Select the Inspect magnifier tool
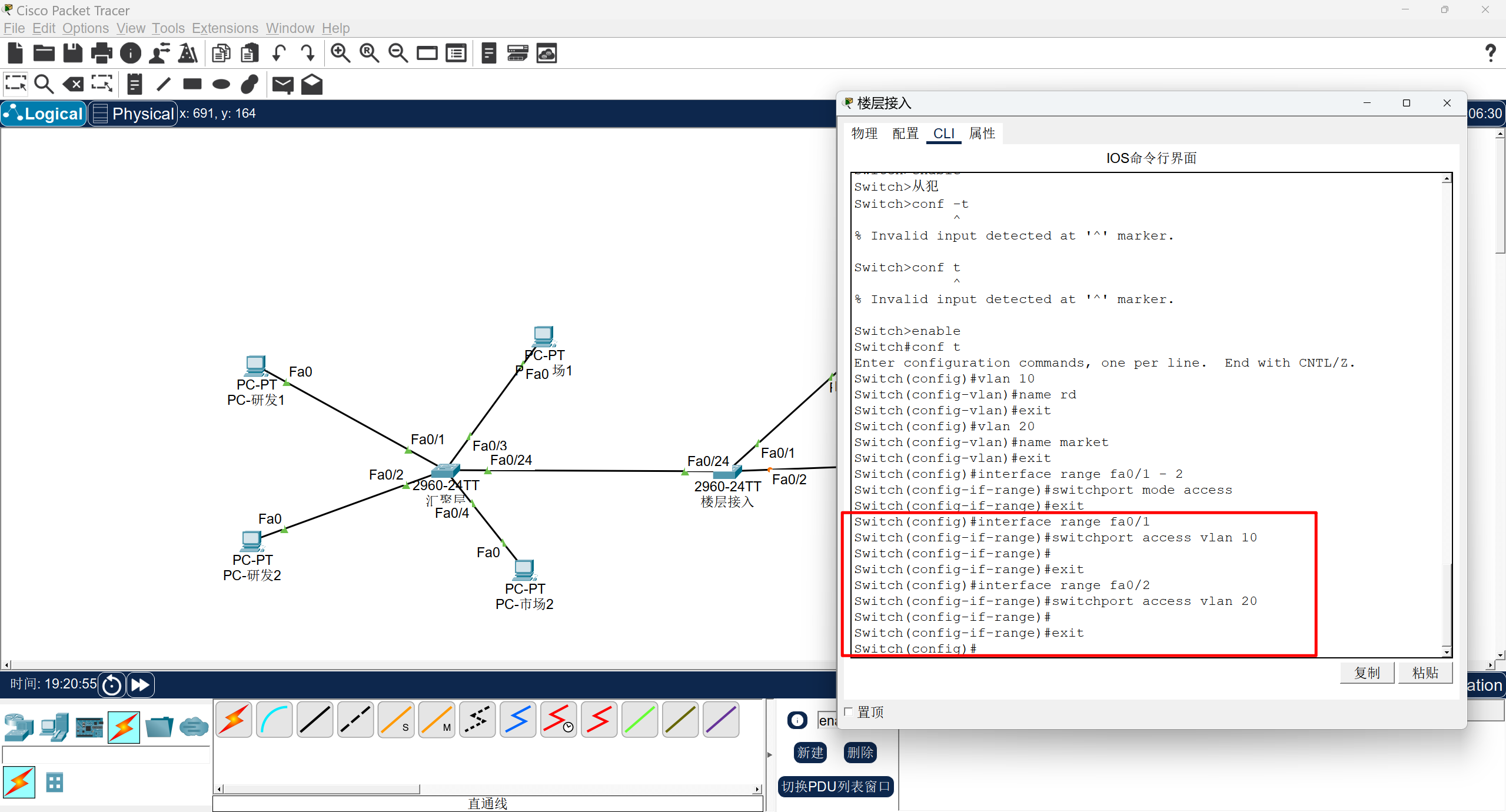Screen dimensions: 1506x812 point(44,84)
